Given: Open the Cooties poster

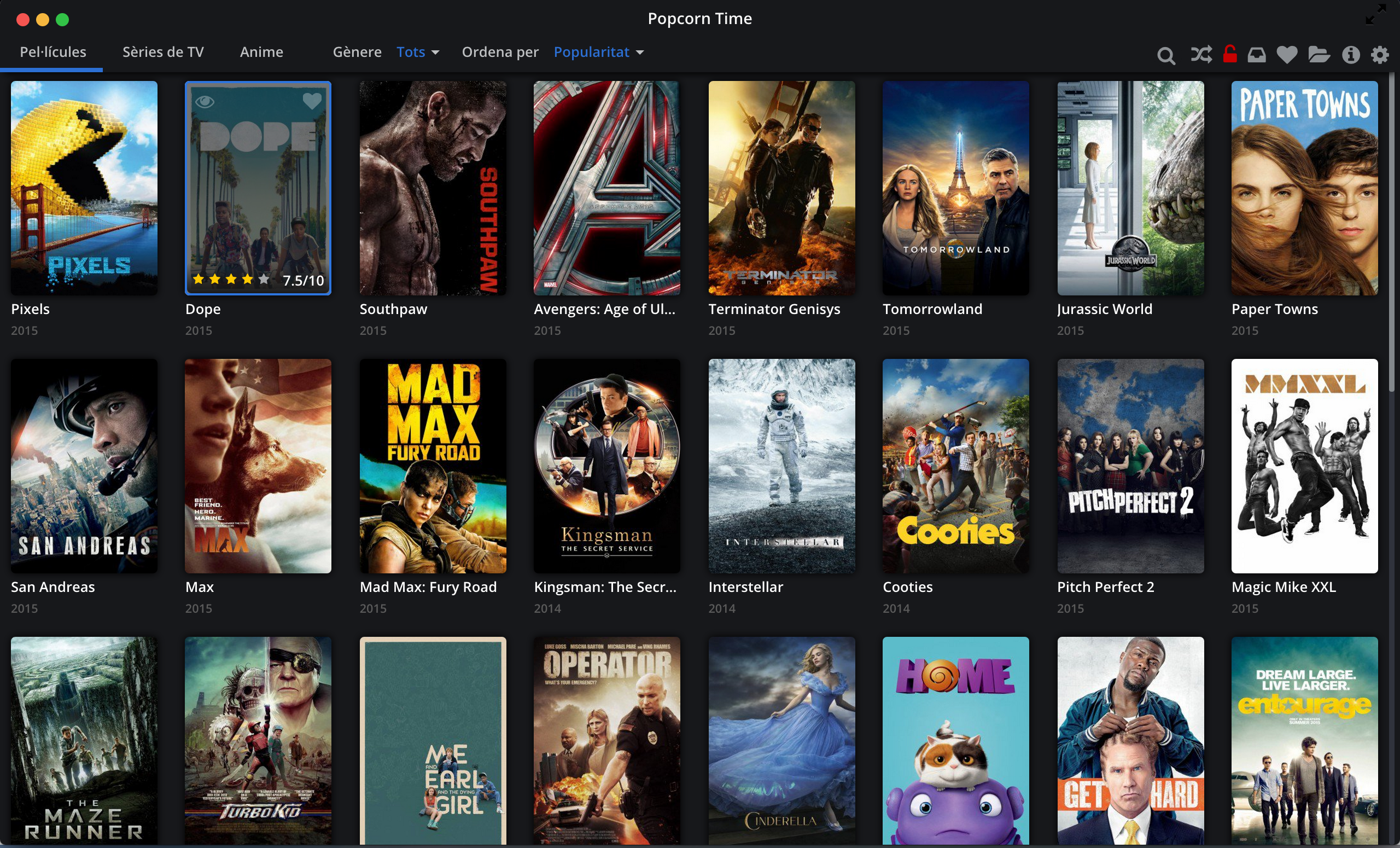Looking at the screenshot, I should coord(956,466).
